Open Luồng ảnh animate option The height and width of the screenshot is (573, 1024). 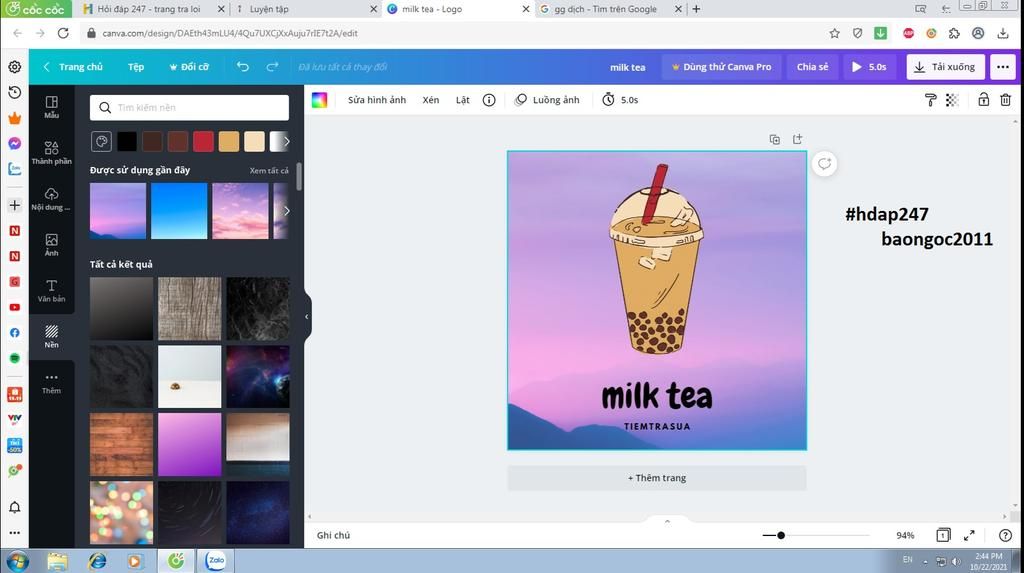[x=547, y=100]
